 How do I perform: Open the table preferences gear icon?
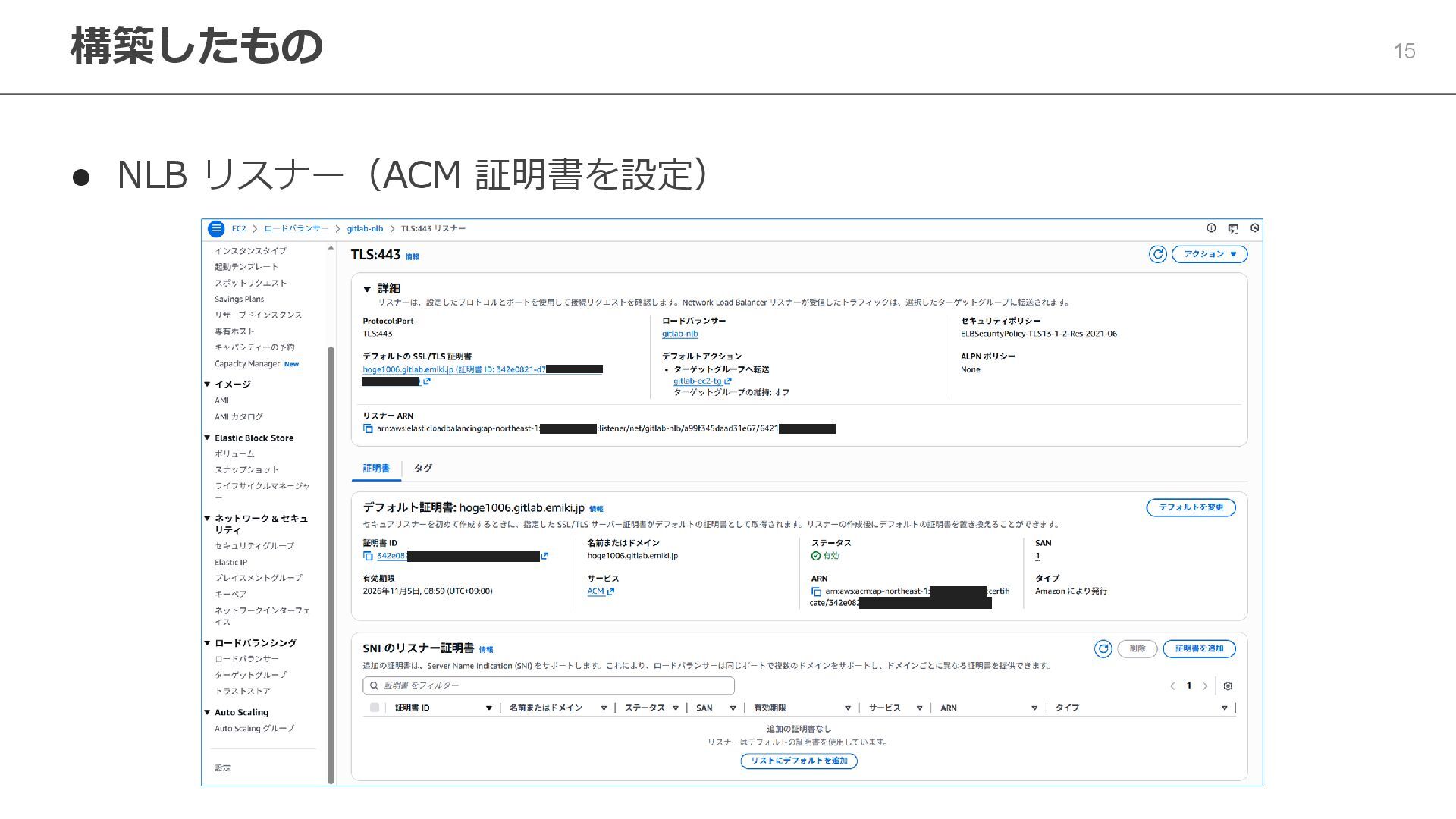click(1228, 686)
